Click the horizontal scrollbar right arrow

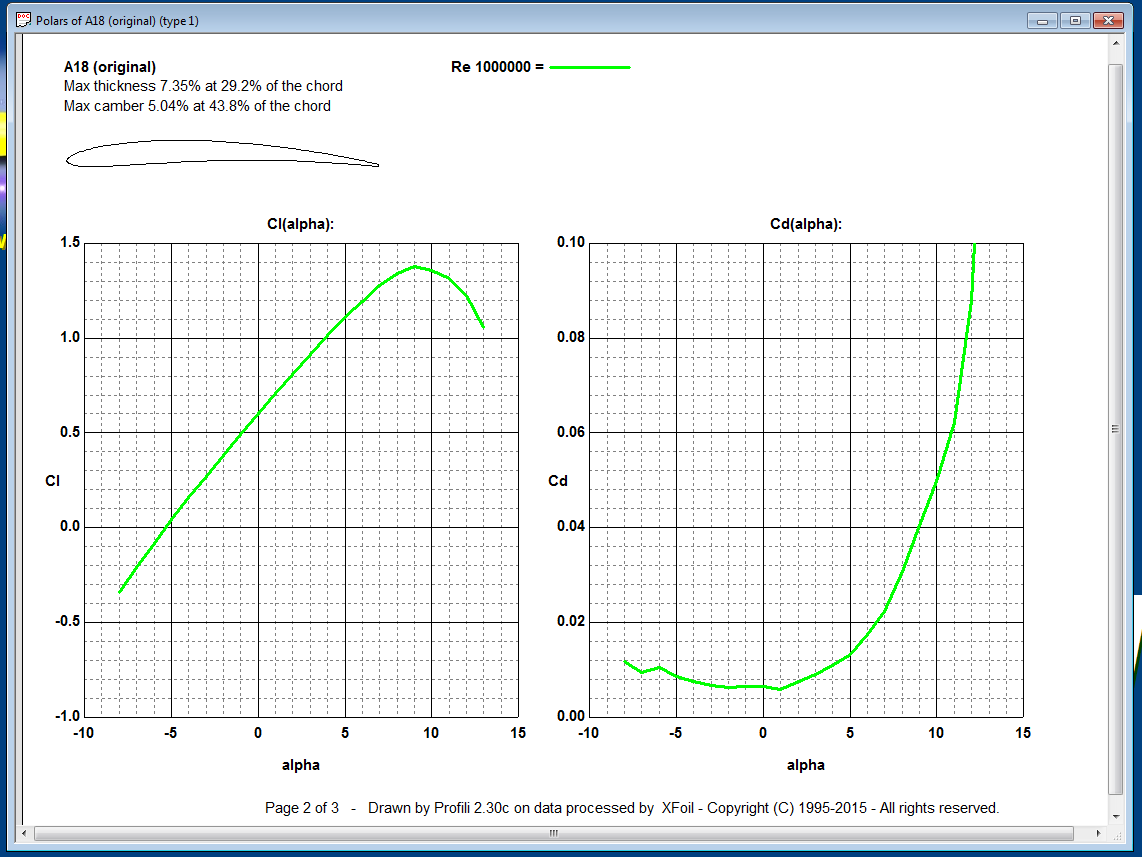[x=1098, y=832]
